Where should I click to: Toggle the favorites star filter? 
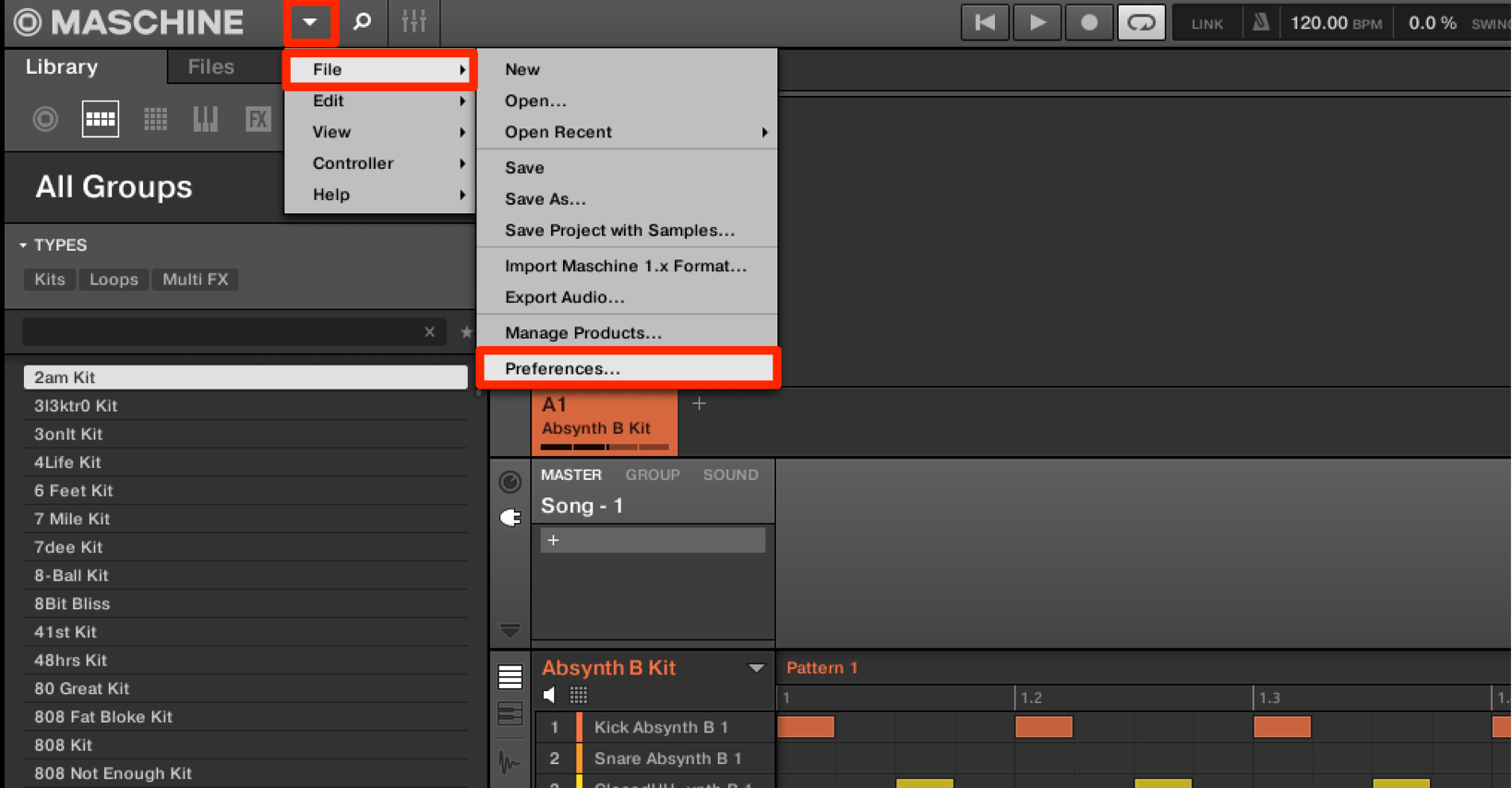coord(466,332)
